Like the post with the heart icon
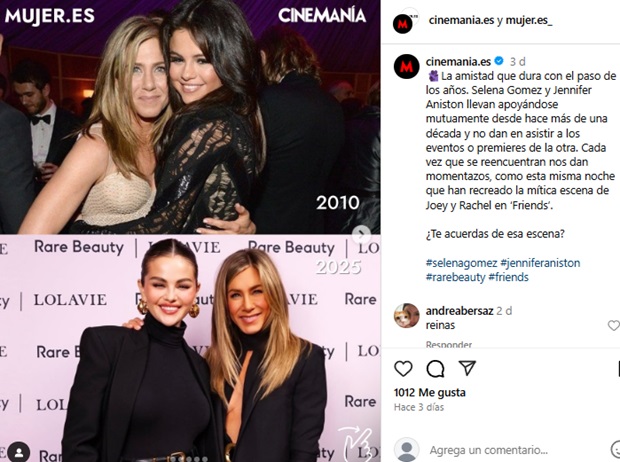This screenshot has width=620, height=462. (x=403, y=369)
